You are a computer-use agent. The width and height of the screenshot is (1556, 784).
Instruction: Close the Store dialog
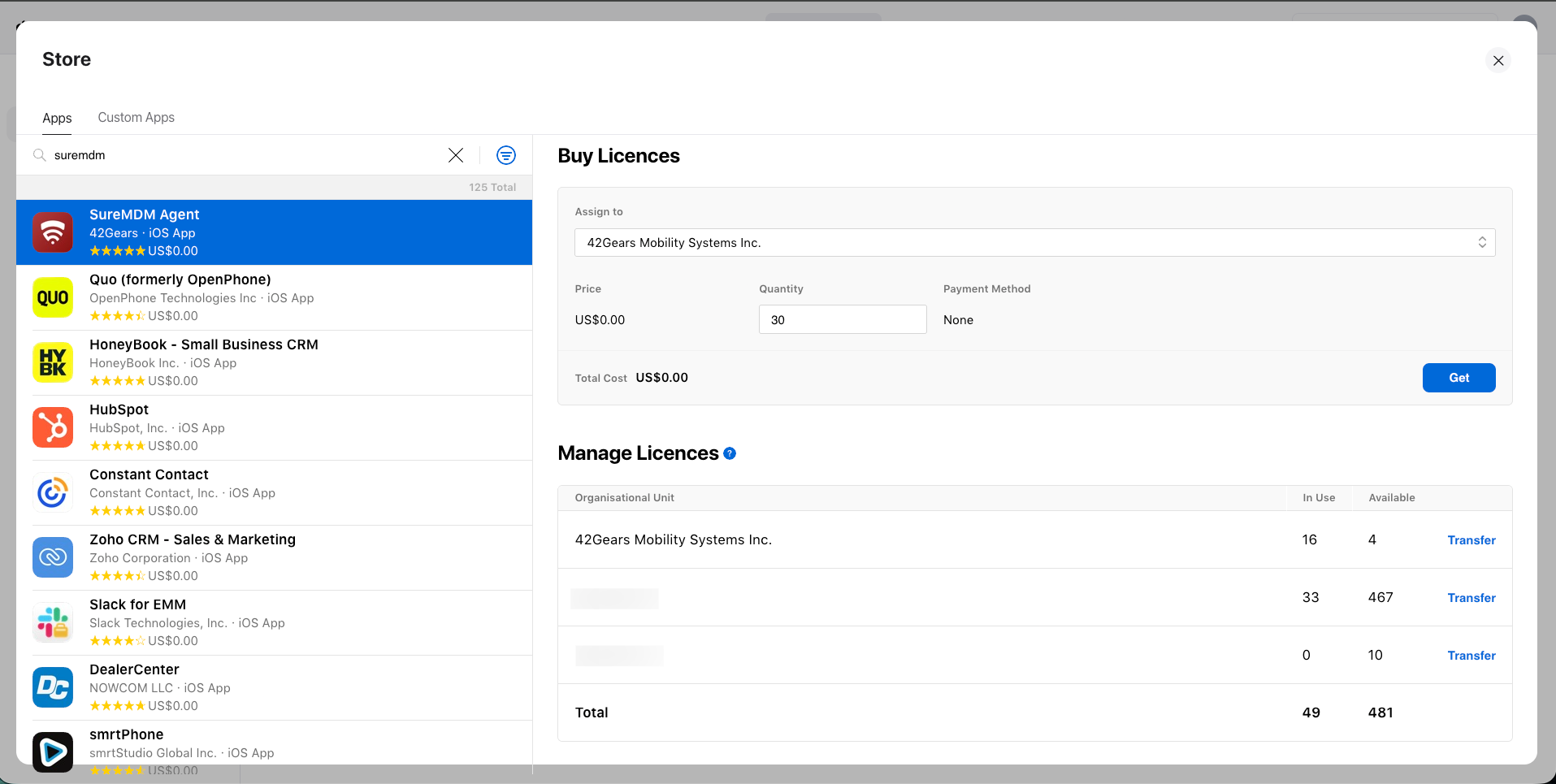1498,61
